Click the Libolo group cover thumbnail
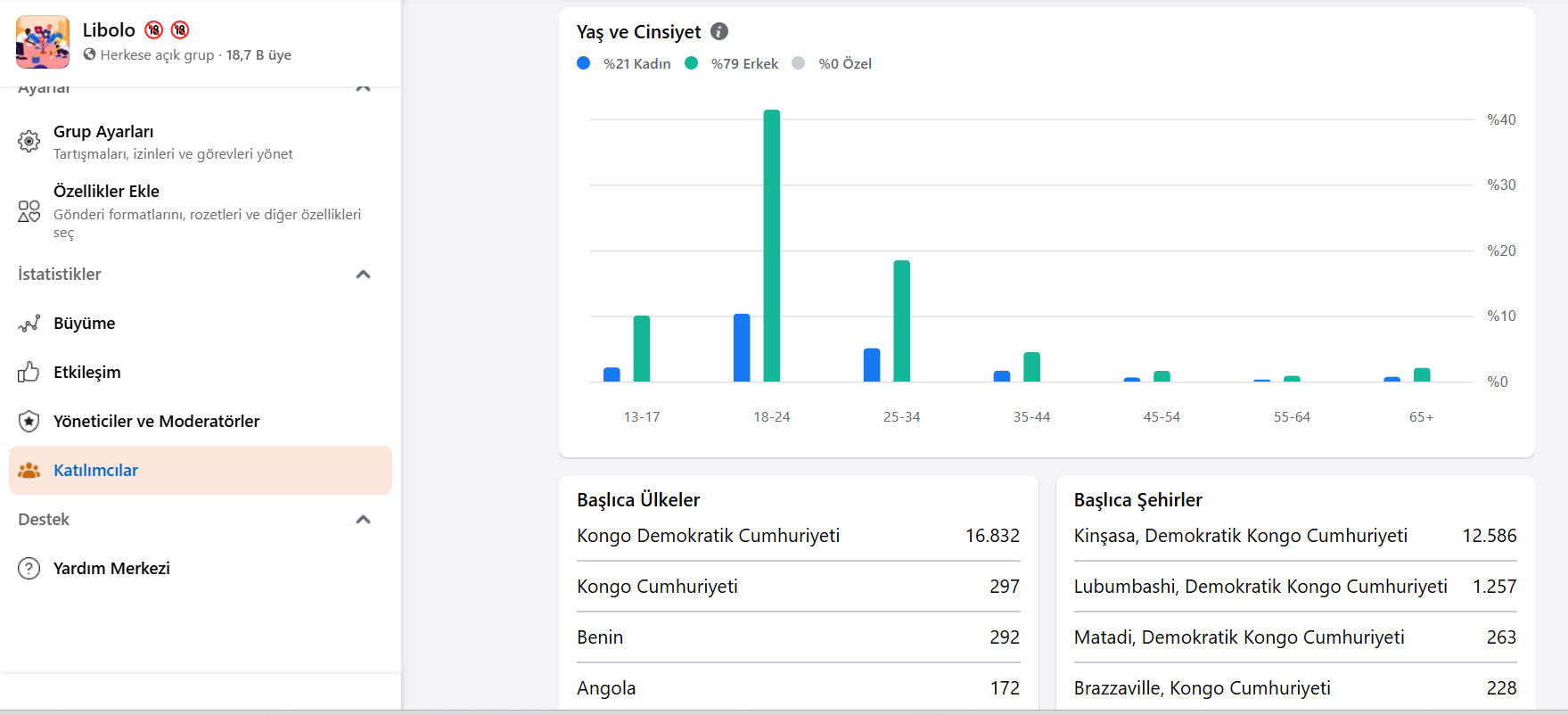The width and height of the screenshot is (1568, 715). tap(43, 42)
